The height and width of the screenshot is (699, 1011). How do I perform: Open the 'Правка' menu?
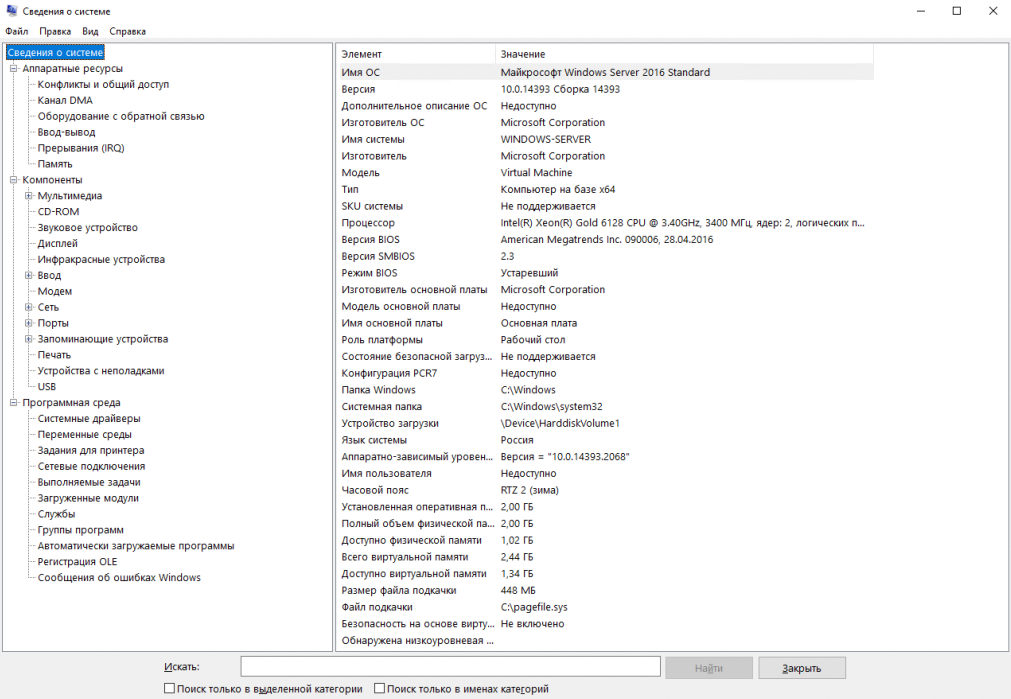pyautogui.click(x=55, y=31)
